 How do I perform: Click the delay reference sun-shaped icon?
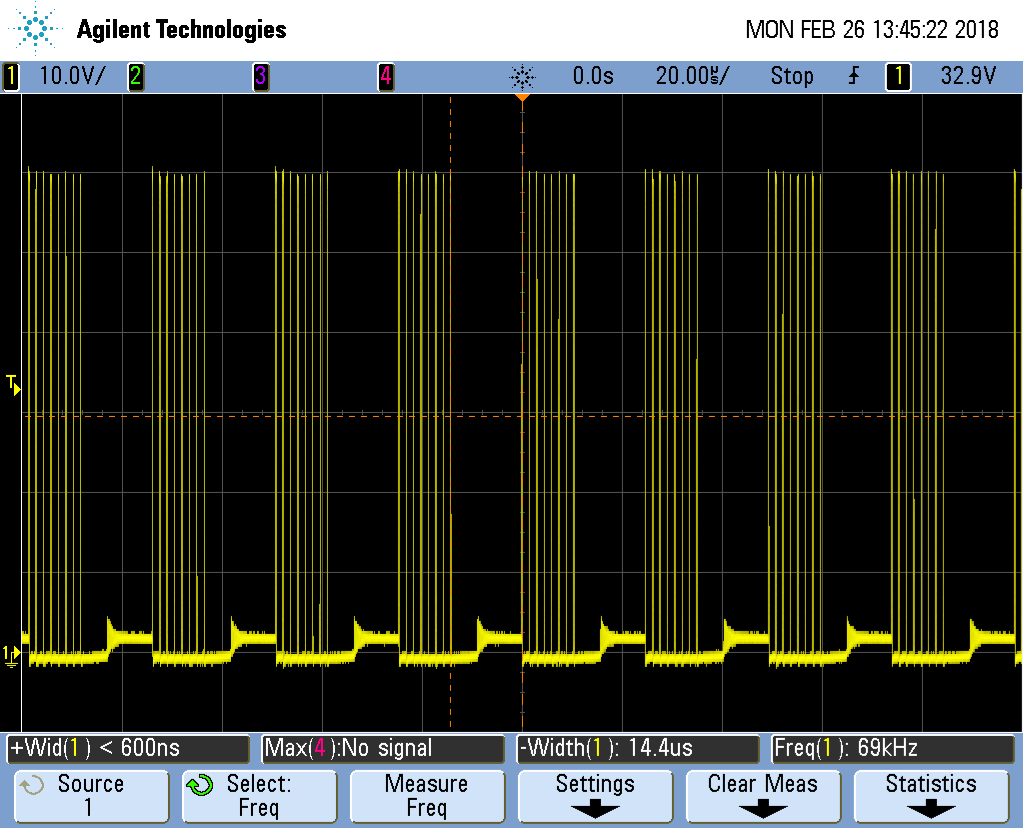pyautogui.click(x=522, y=77)
